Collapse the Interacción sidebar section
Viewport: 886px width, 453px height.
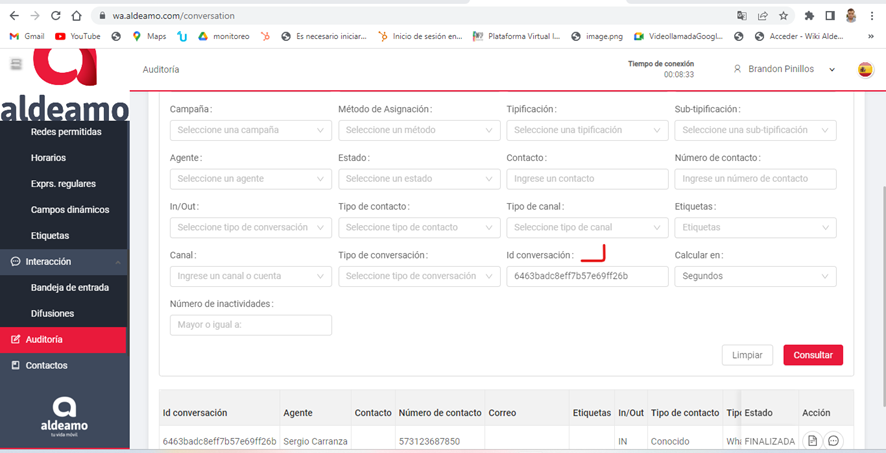[64, 262]
